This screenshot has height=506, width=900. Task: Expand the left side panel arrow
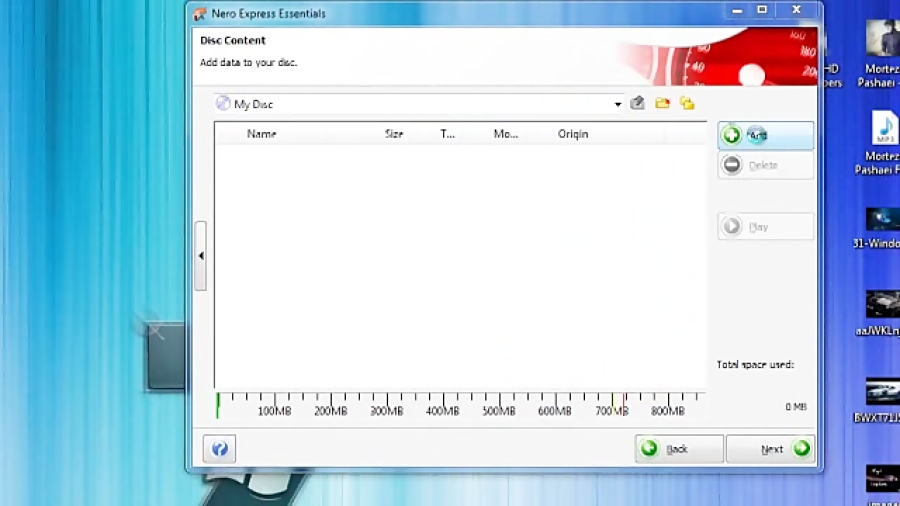click(200, 256)
